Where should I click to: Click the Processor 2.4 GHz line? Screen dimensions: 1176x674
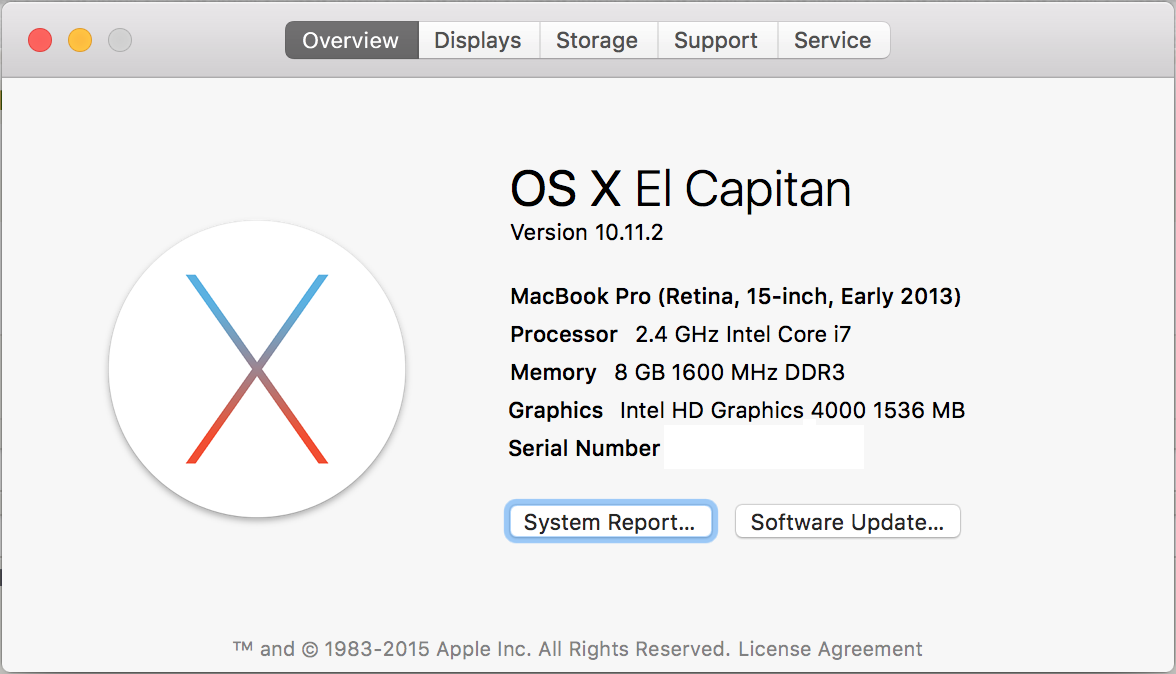click(680, 334)
